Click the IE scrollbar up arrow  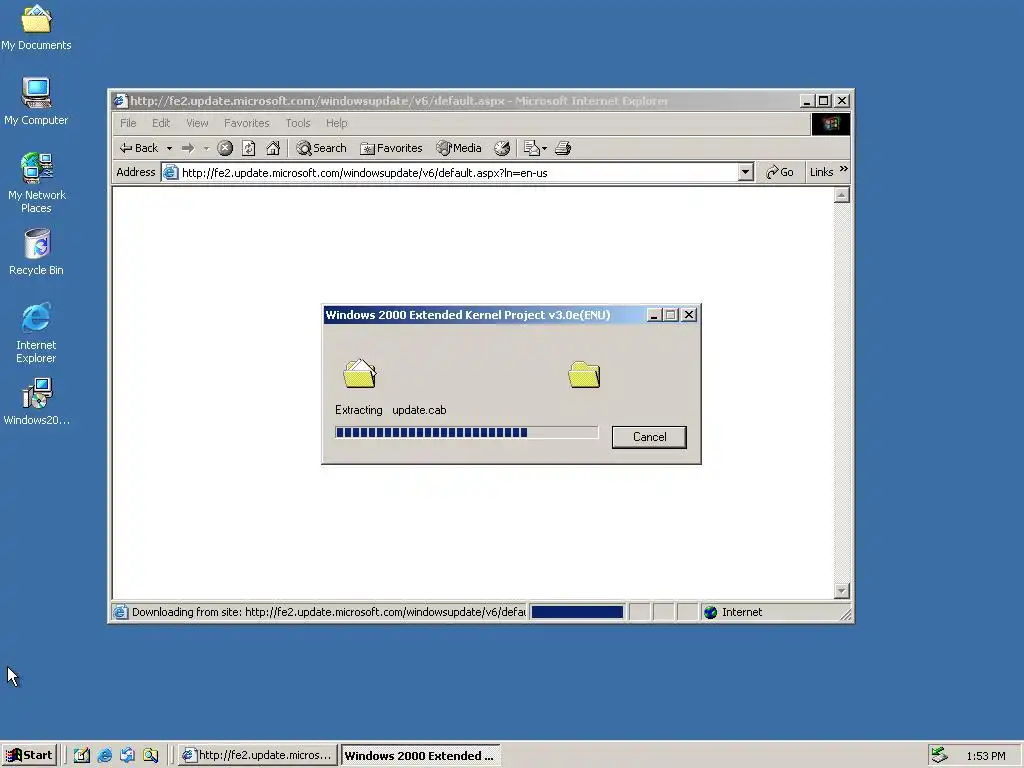pyautogui.click(x=842, y=195)
